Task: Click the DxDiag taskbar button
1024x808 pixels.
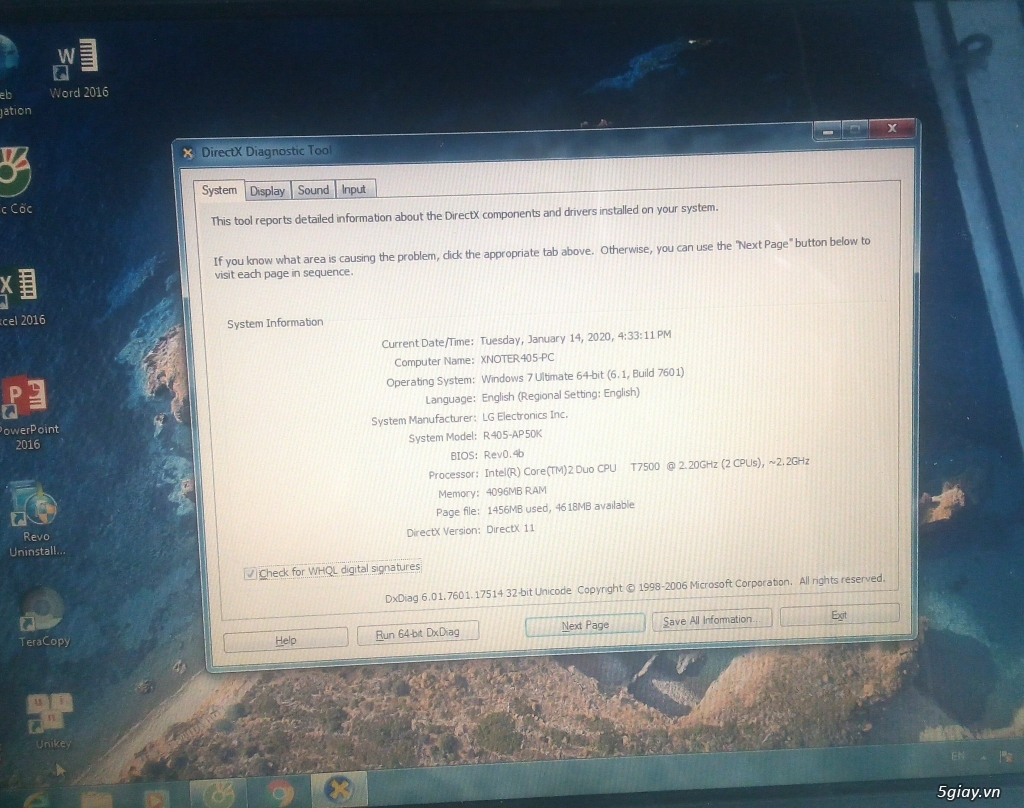Action: [339, 790]
